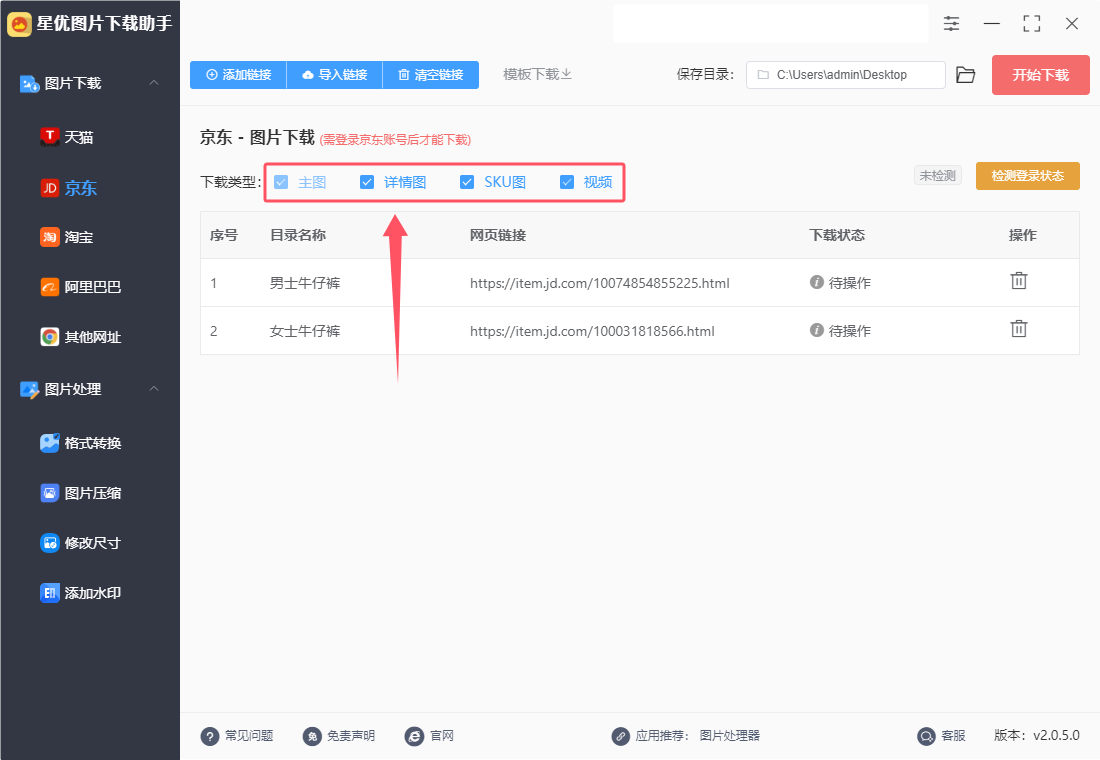Click the 应用推荐 link icon

click(620, 736)
